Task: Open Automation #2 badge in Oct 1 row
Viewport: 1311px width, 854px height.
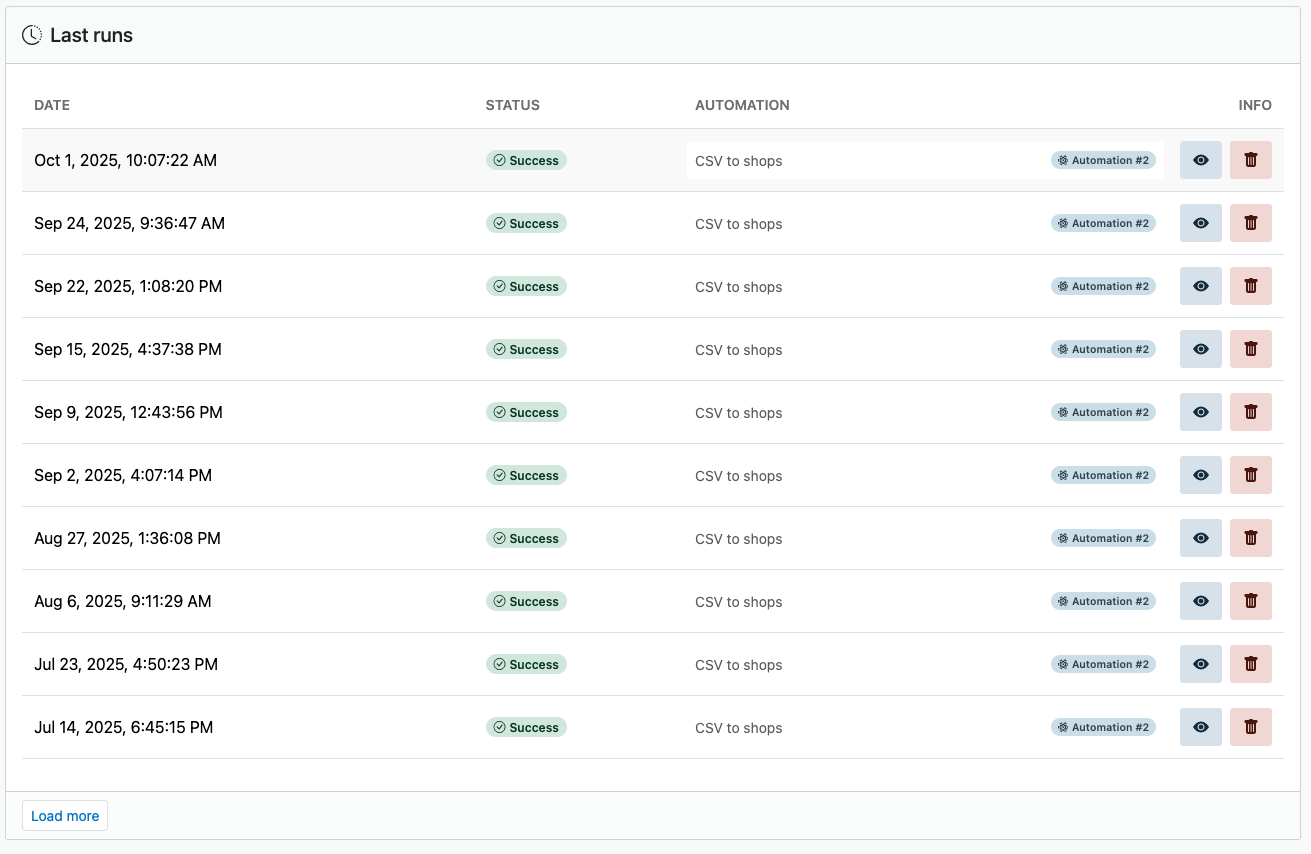Action: (1103, 160)
